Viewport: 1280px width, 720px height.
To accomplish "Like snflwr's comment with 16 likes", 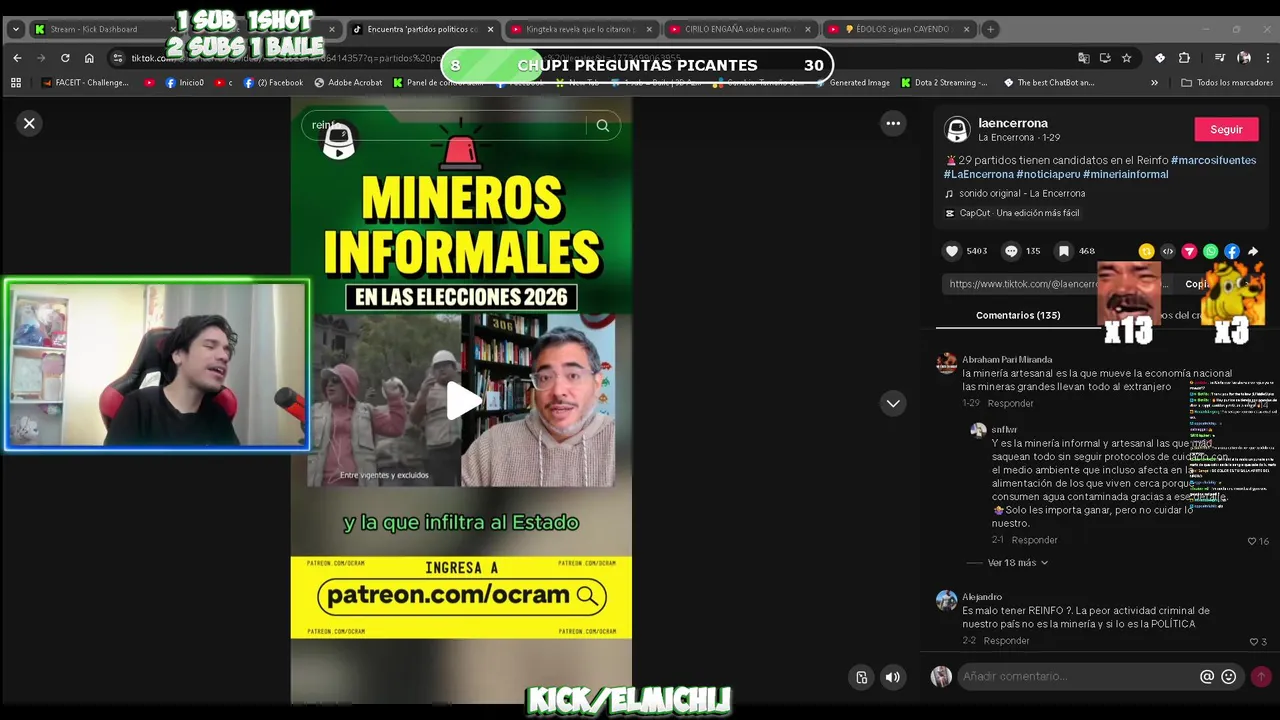I will coord(1252,541).
